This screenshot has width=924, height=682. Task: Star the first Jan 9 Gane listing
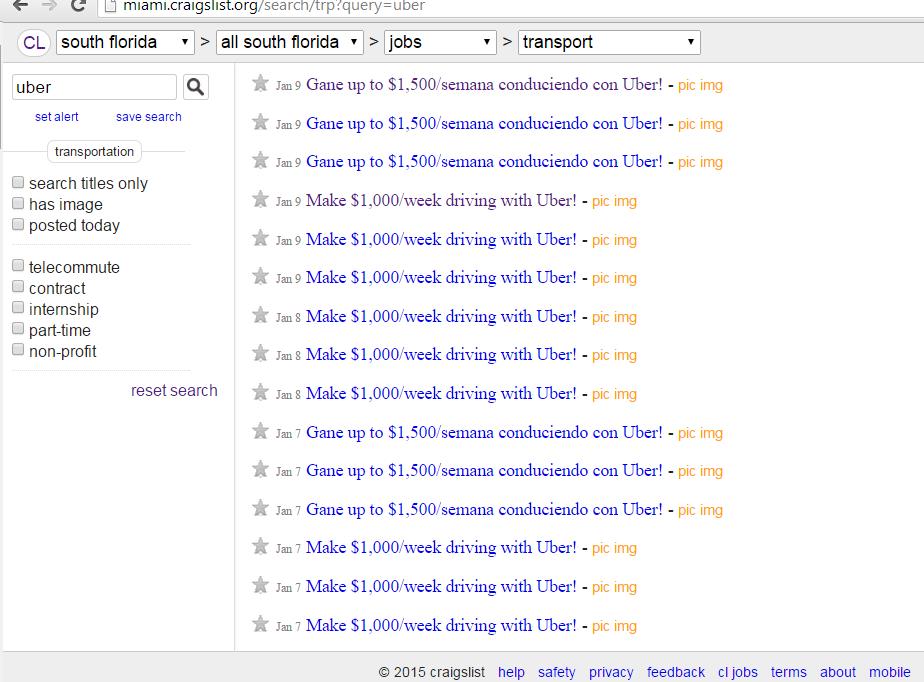click(x=260, y=84)
